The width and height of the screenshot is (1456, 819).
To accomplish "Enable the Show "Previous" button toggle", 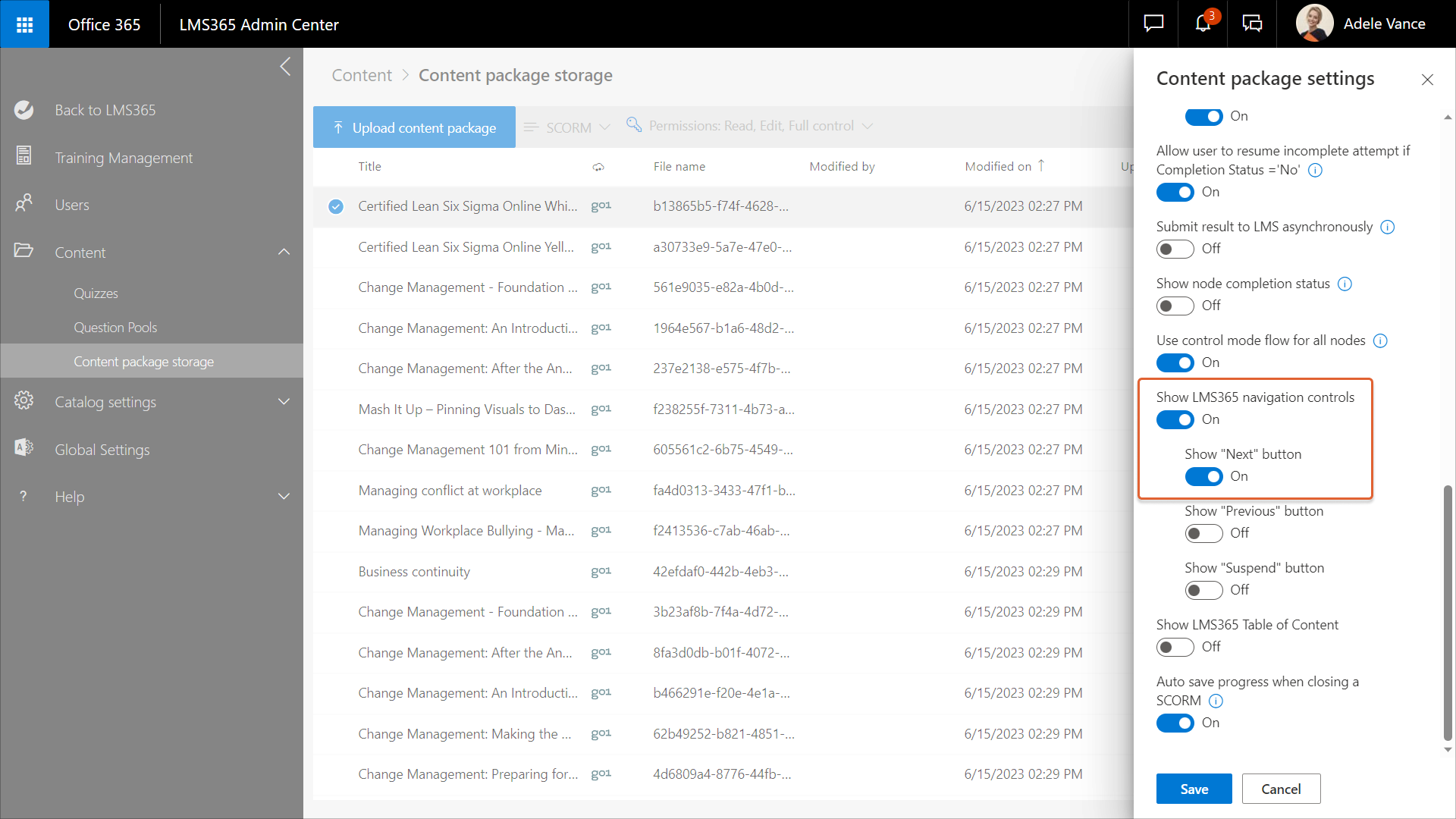I will click(x=1203, y=533).
